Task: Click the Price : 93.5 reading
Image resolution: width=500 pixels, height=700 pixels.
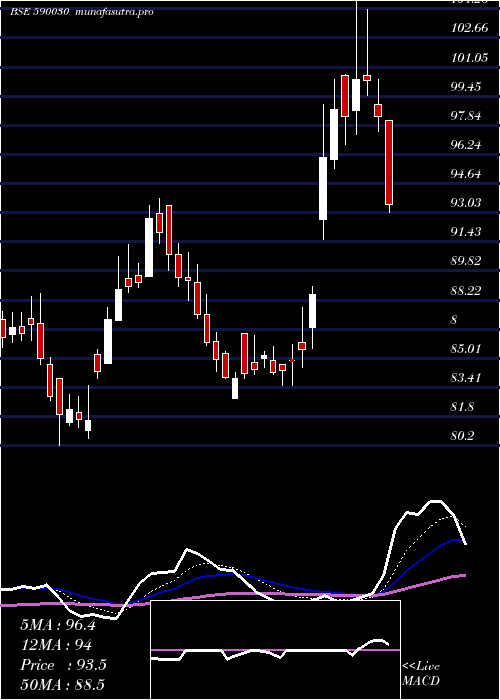Action: tap(63, 665)
